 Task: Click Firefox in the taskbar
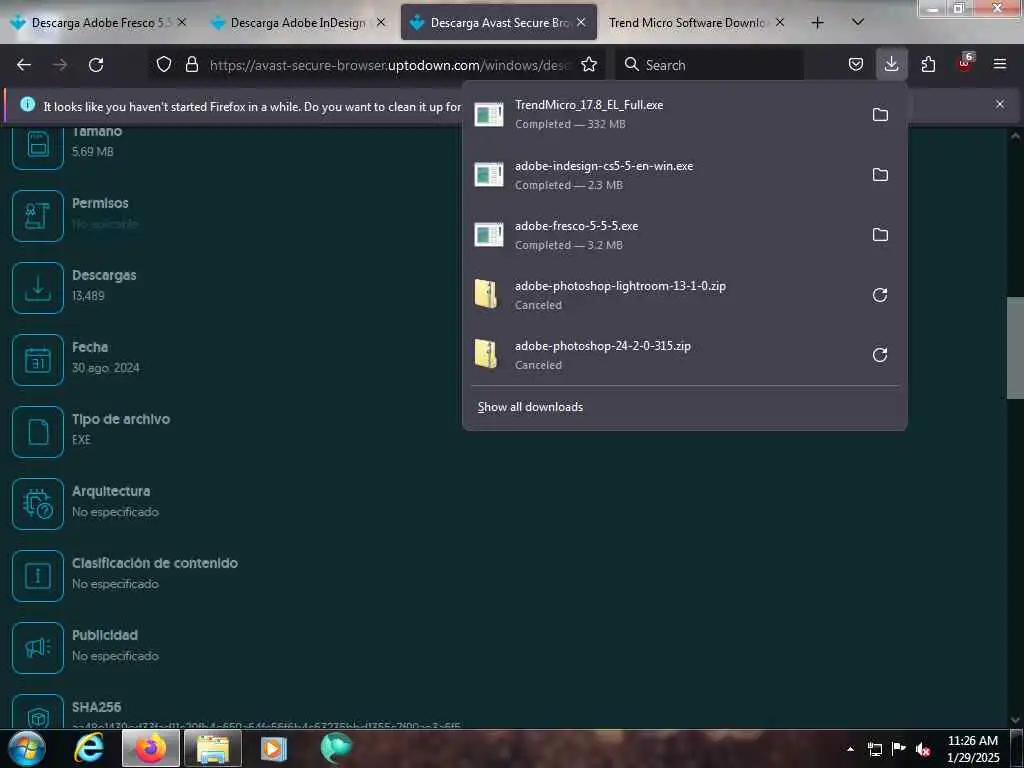click(x=151, y=749)
